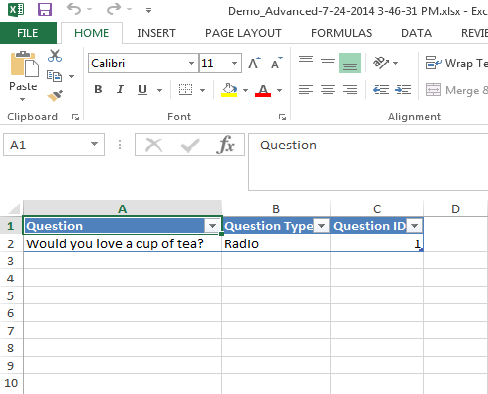Apply the yellow Fill Color bucket

tap(229, 90)
